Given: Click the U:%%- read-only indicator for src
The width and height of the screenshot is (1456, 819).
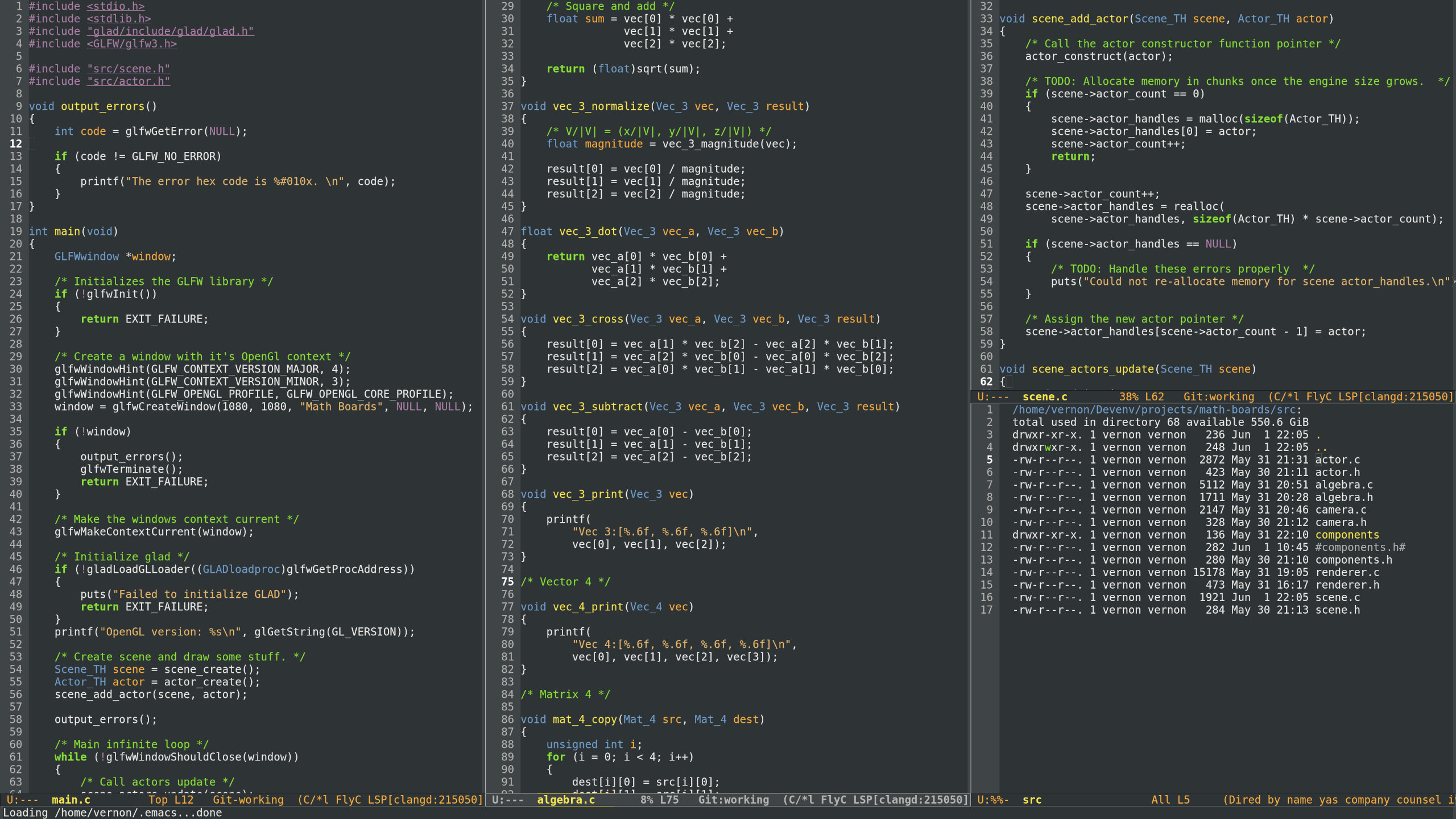Looking at the screenshot, I should 992,800.
